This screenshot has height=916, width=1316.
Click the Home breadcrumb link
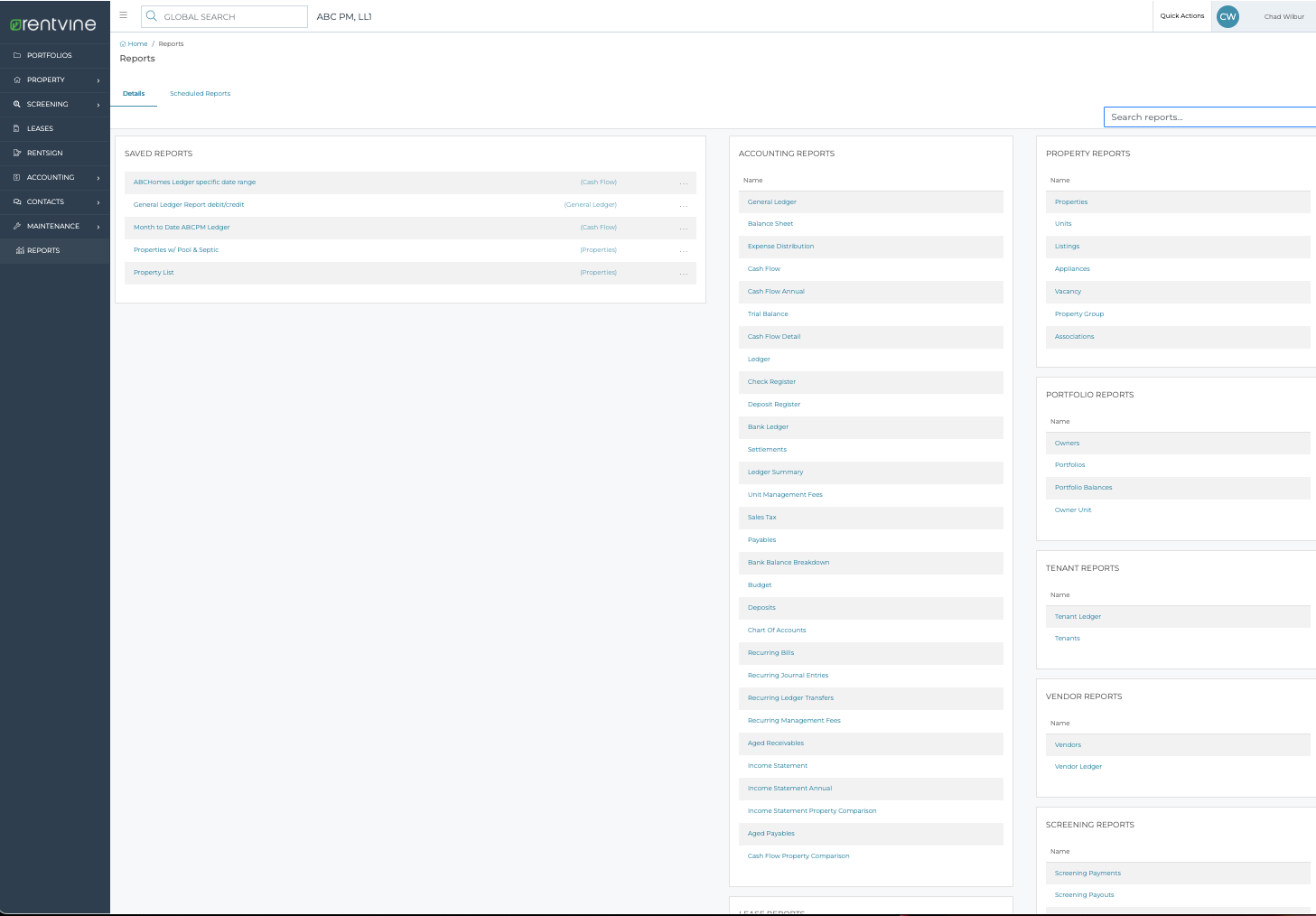click(x=137, y=43)
